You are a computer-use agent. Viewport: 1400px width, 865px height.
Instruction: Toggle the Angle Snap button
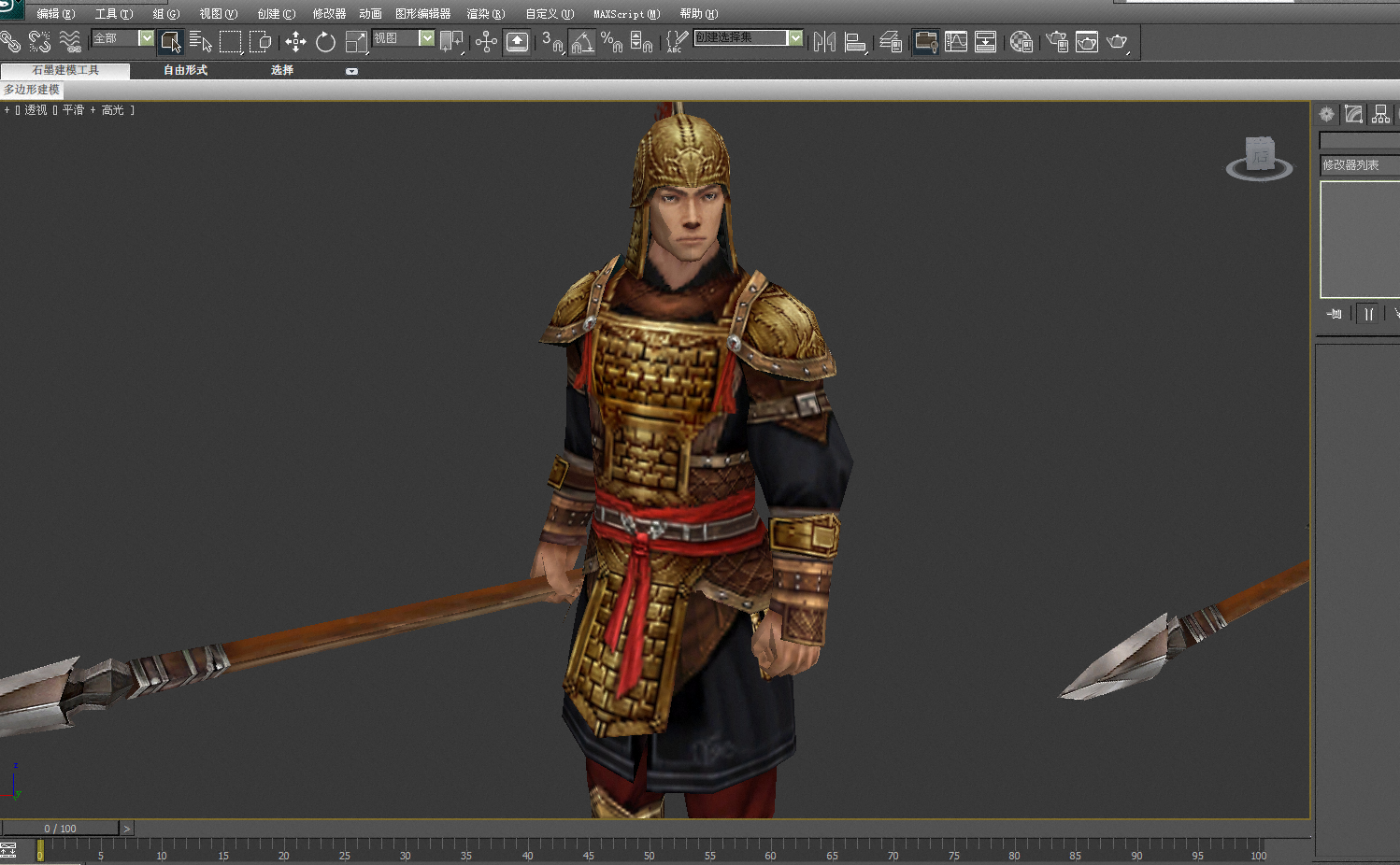tap(582, 41)
